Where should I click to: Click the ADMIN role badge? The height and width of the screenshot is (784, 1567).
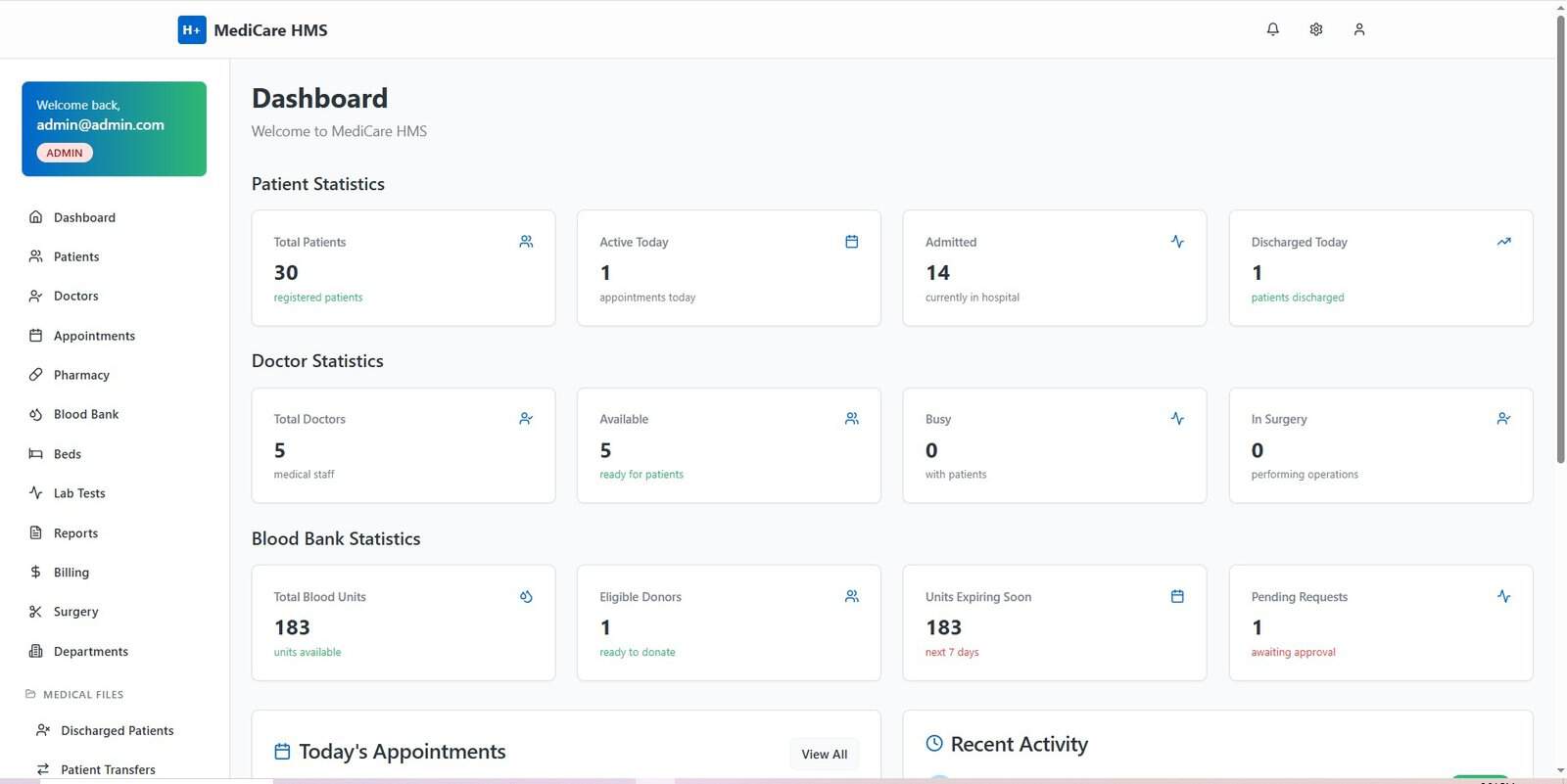(65, 153)
